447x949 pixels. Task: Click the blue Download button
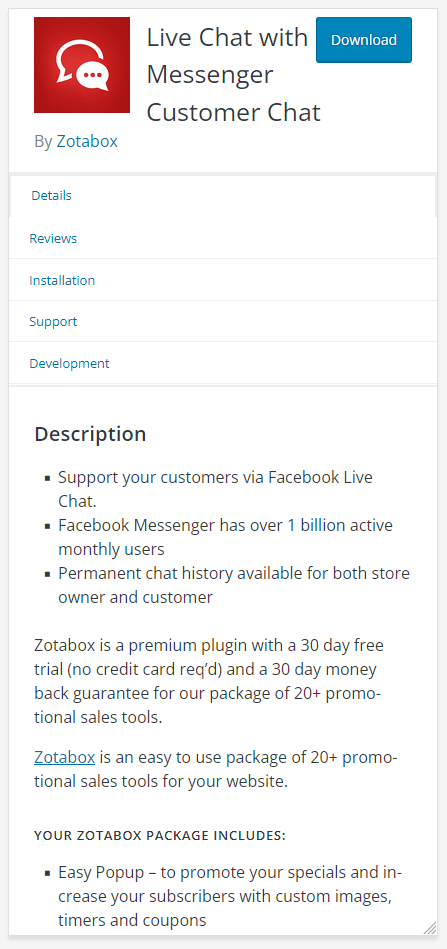(x=364, y=40)
